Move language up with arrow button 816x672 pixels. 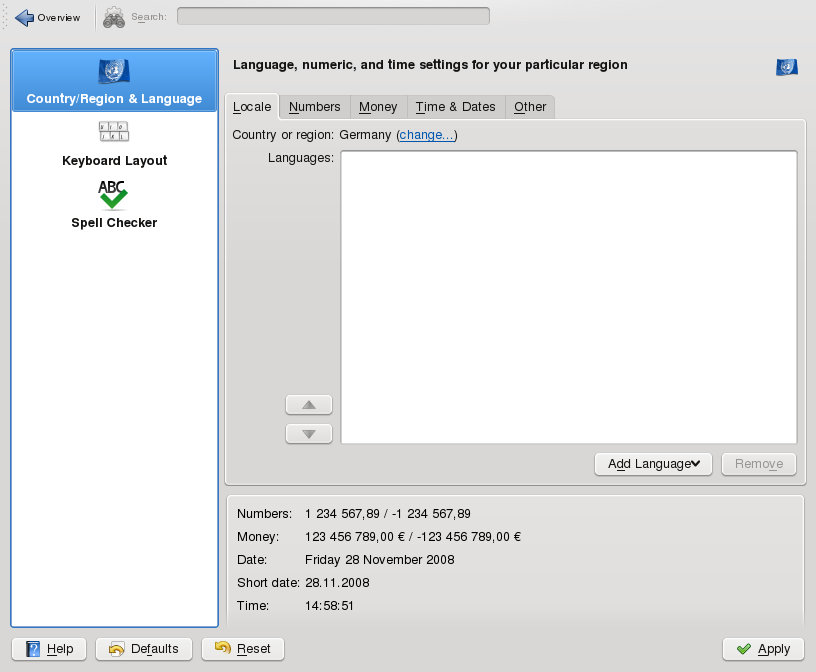coord(309,405)
